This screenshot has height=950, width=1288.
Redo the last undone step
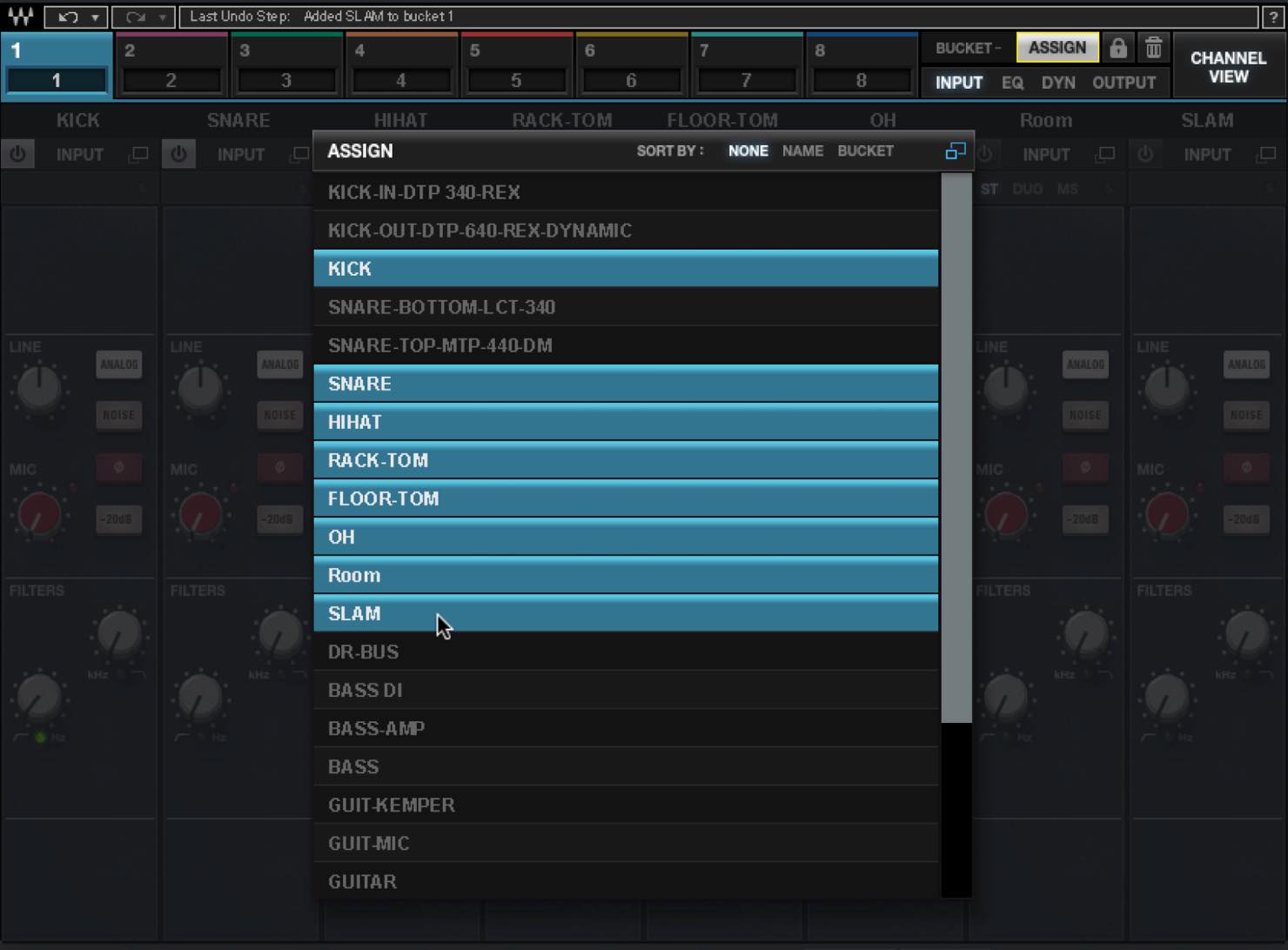(135, 17)
